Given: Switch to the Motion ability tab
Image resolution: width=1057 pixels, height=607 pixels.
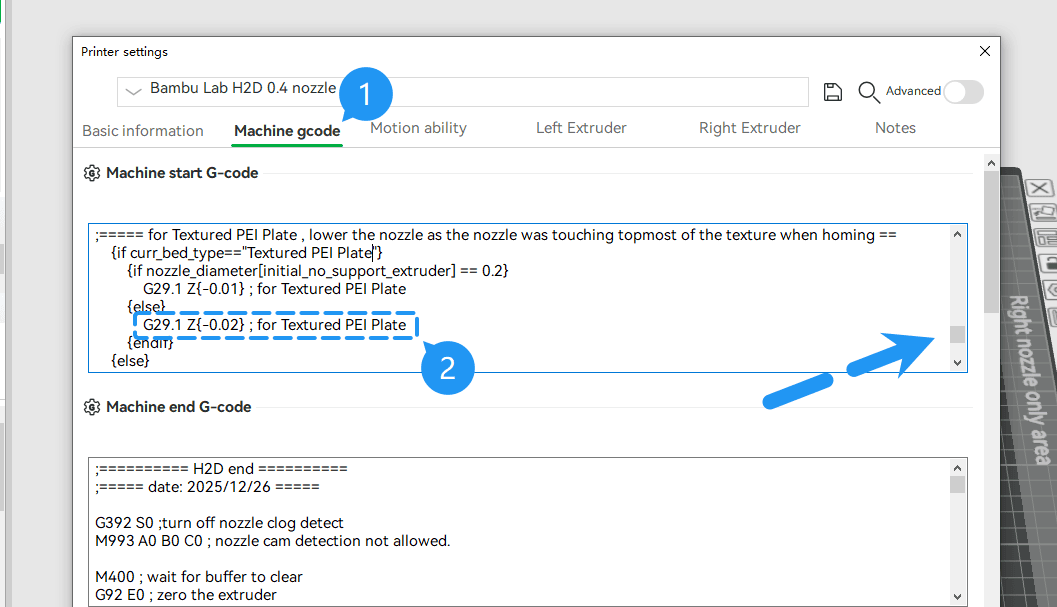Looking at the screenshot, I should [418, 128].
